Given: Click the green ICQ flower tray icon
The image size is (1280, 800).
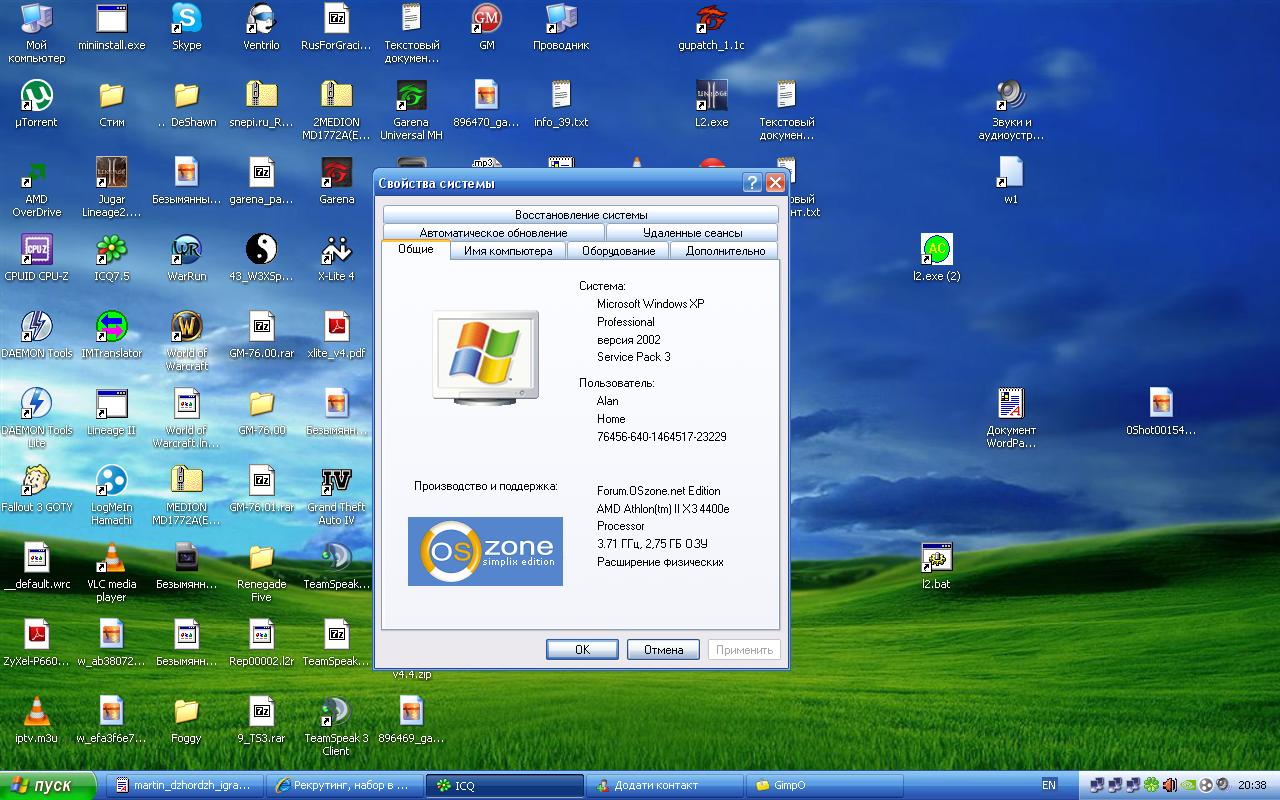Looking at the screenshot, I should (x=1151, y=785).
